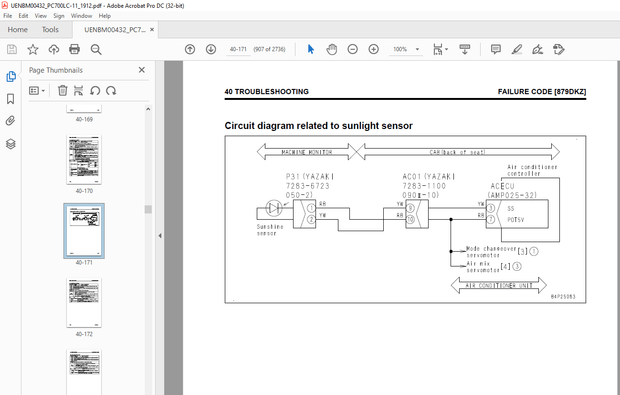Open the Sign menu

(59, 16)
